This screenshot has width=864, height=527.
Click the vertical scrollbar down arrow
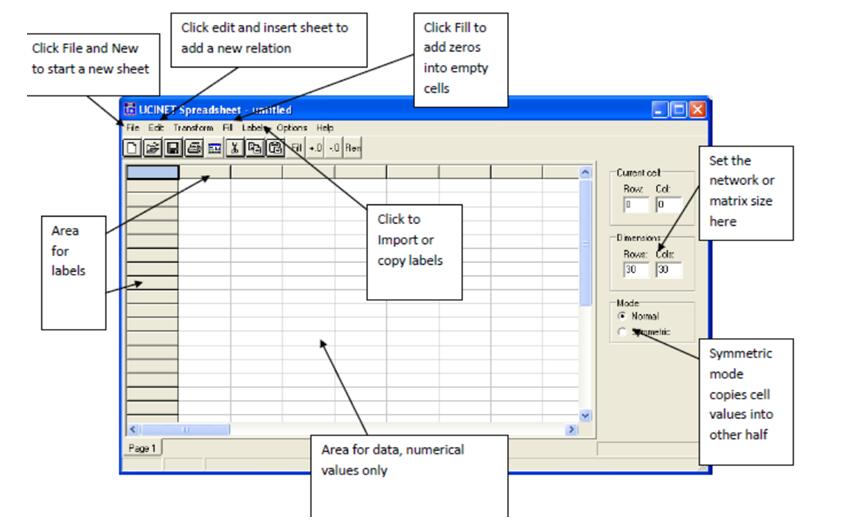(x=585, y=416)
